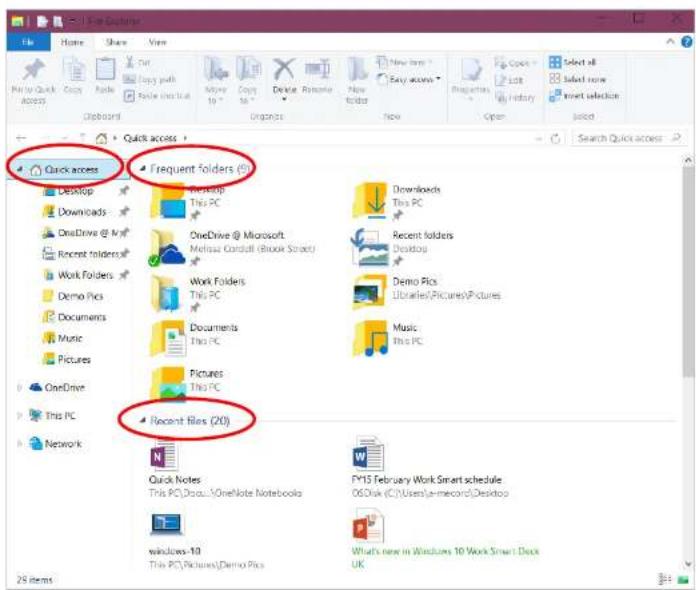Click Demo Pics folder icon in main pane

369,292
